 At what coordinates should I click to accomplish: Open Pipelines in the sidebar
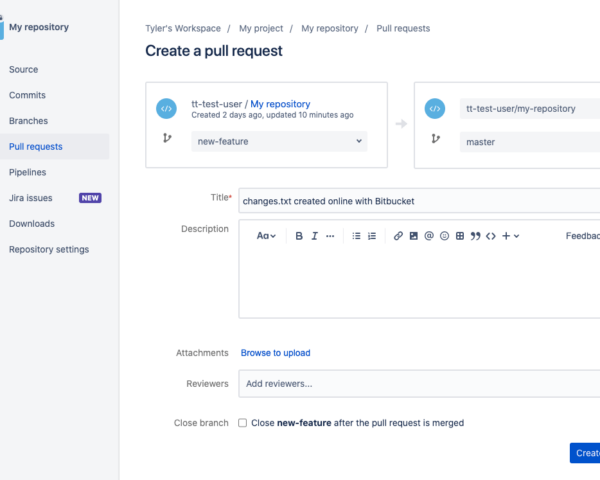(29, 172)
